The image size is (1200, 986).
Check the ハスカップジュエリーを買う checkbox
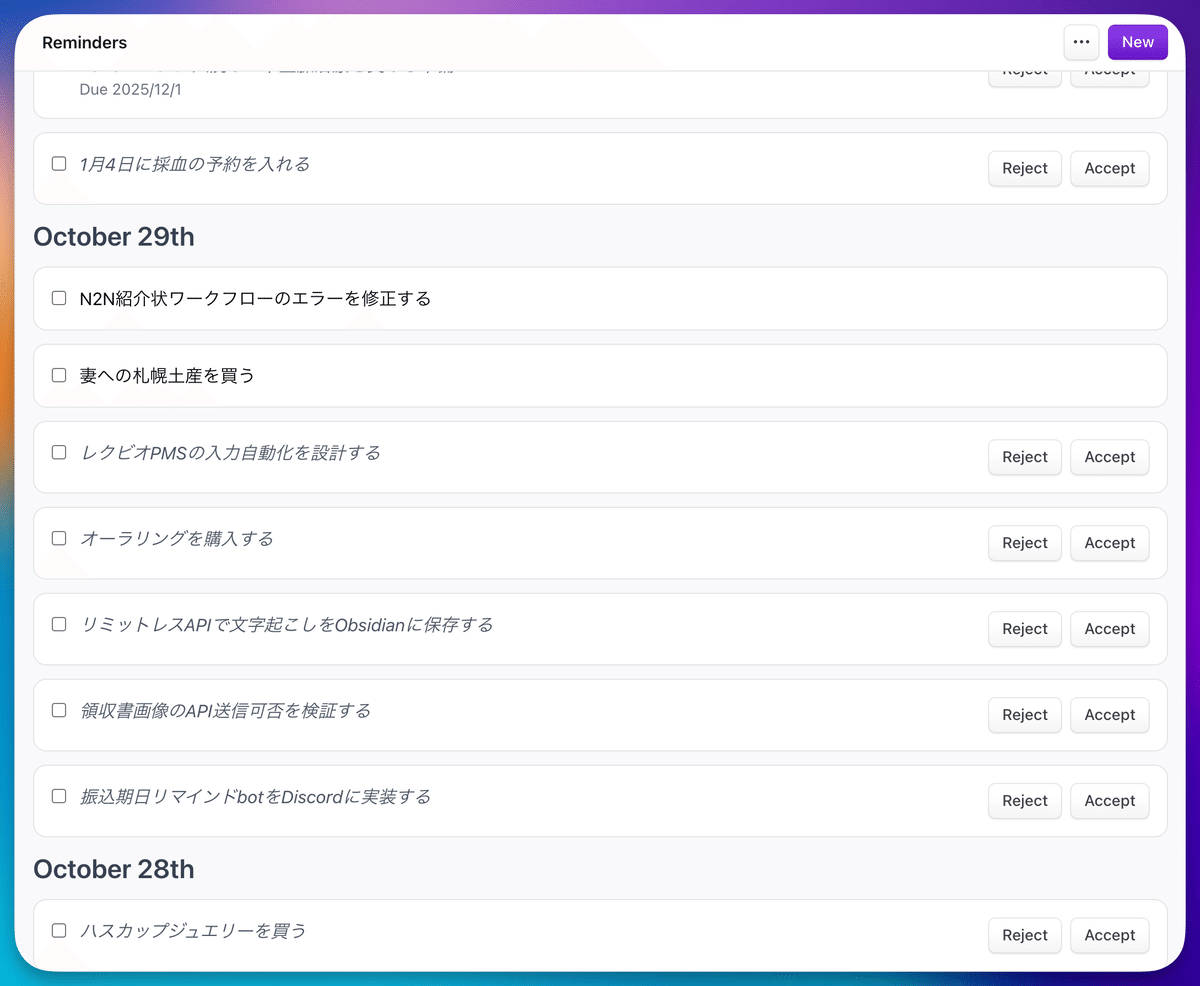(x=59, y=930)
